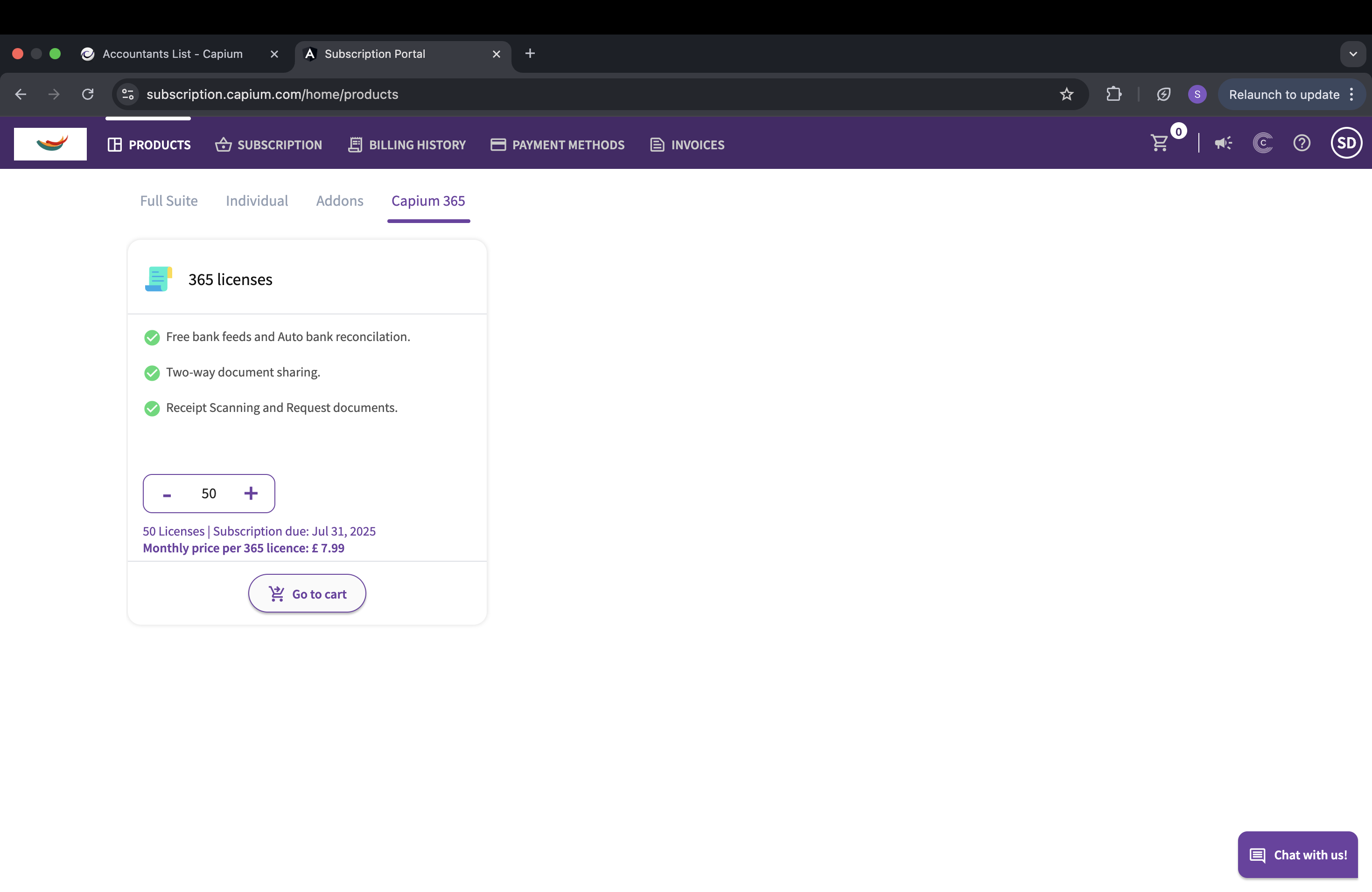Decrease license quantity with minus button
The height and width of the screenshot is (892, 1372).
[x=167, y=495]
